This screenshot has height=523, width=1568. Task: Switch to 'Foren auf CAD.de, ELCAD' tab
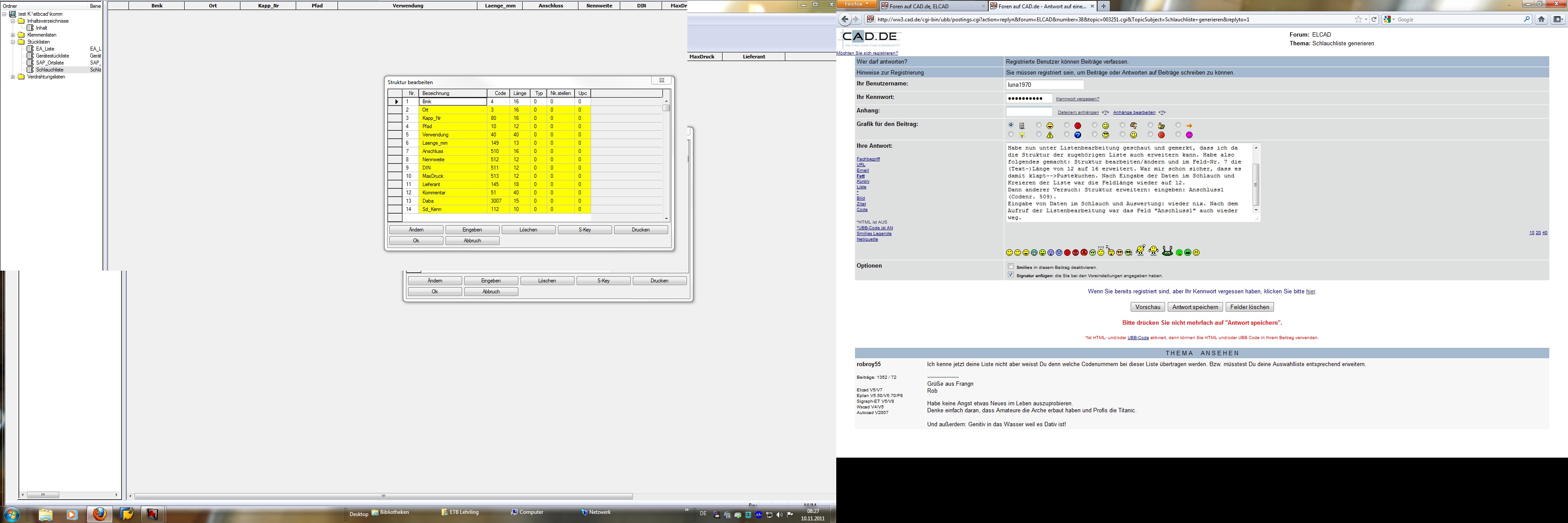tap(934, 6)
